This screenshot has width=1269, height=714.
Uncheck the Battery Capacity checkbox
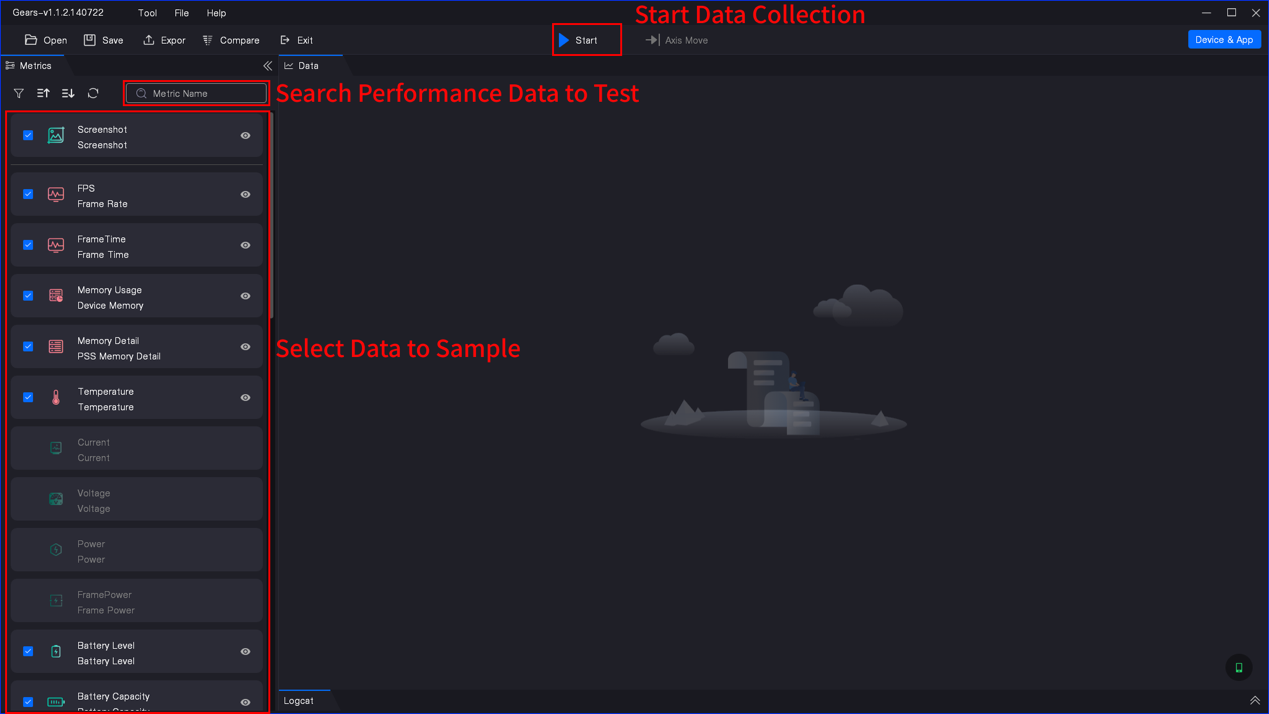(x=28, y=702)
